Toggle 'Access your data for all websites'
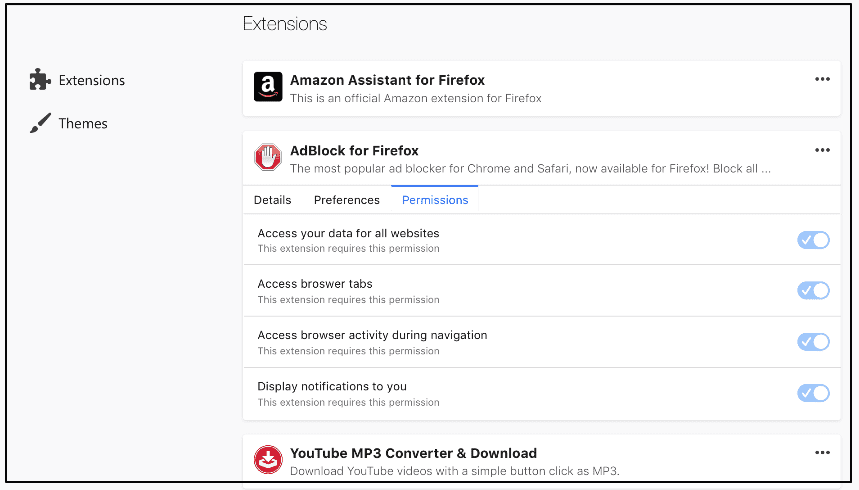The width and height of the screenshot is (859, 490). coord(813,240)
